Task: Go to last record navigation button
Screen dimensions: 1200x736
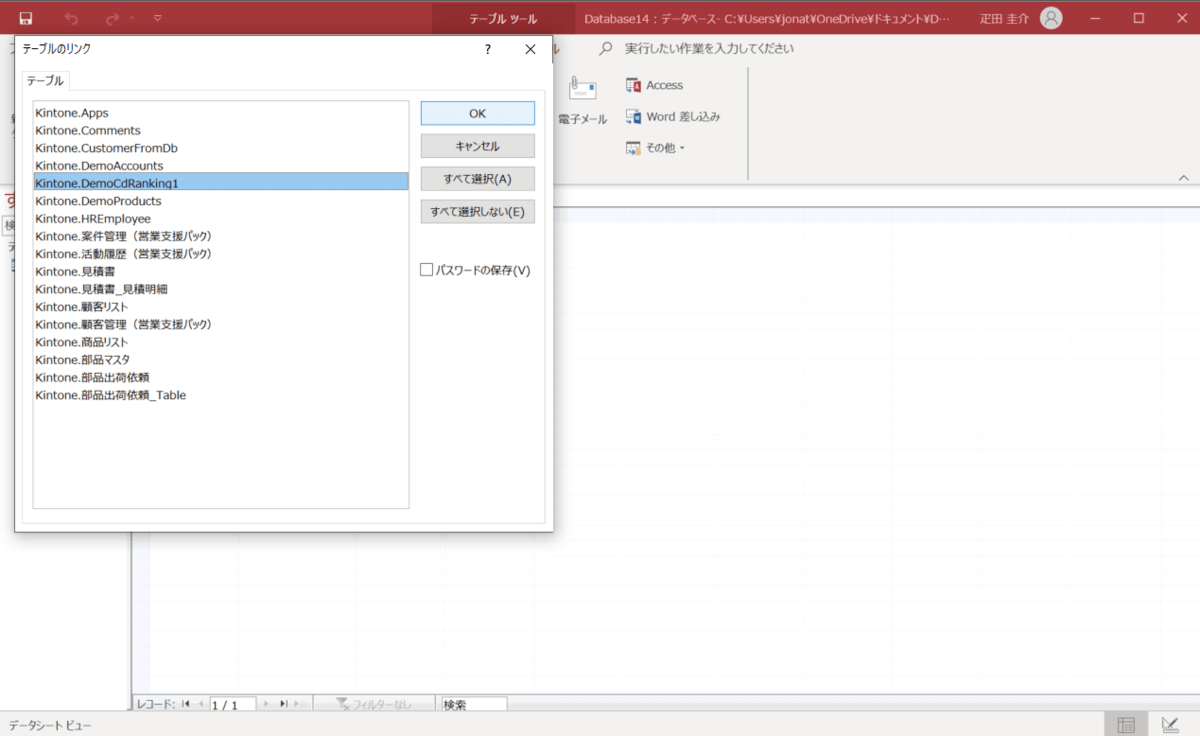Action: coord(283,704)
